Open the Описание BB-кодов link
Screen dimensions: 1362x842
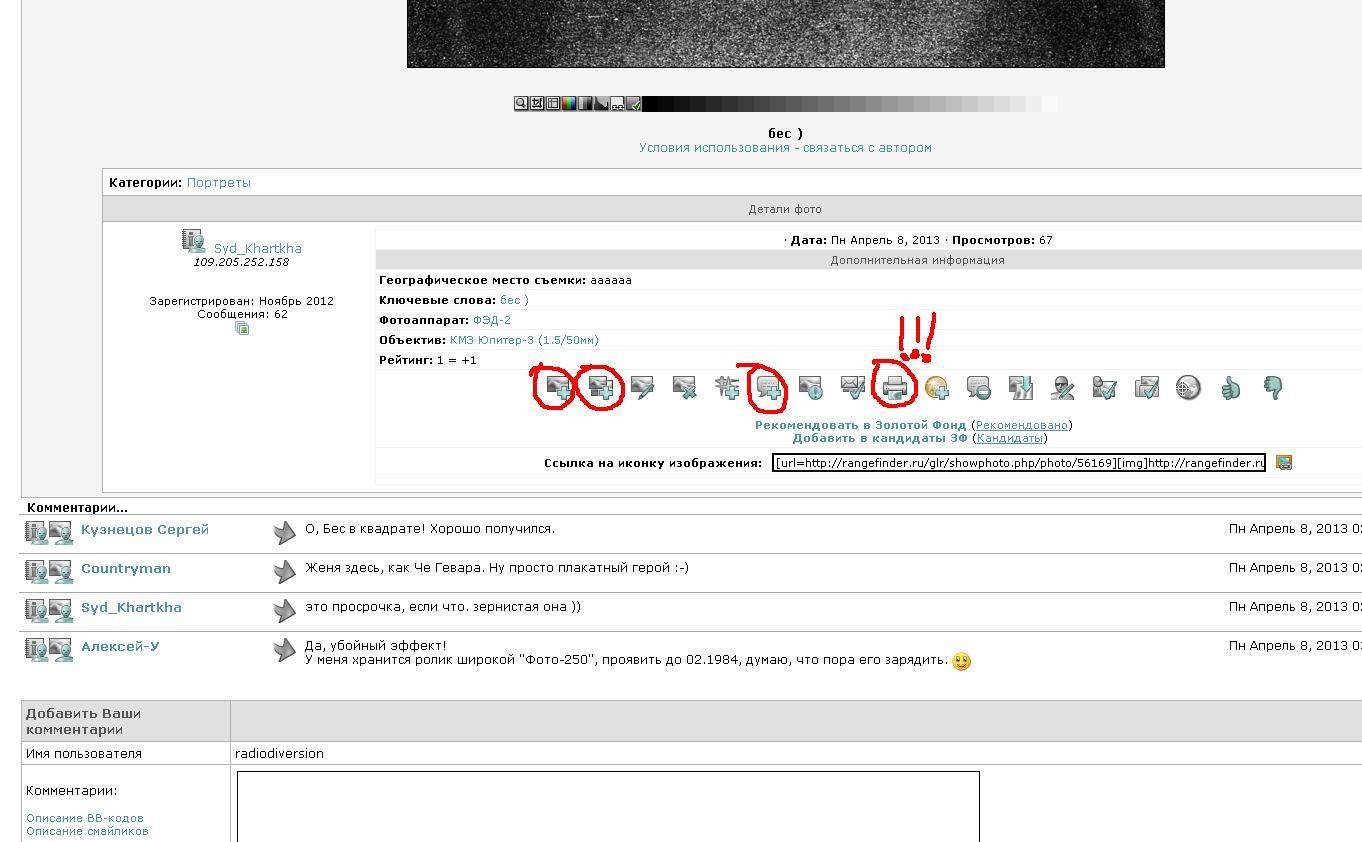click(x=84, y=818)
